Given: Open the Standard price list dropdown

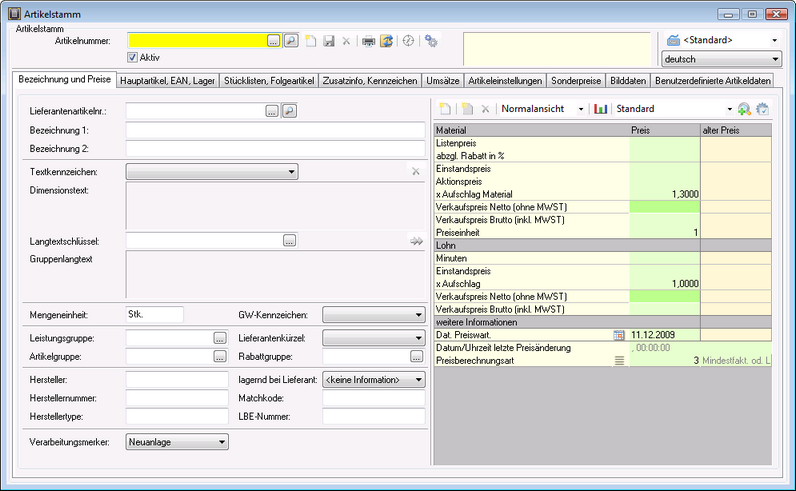Looking at the screenshot, I should [x=729, y=109].
